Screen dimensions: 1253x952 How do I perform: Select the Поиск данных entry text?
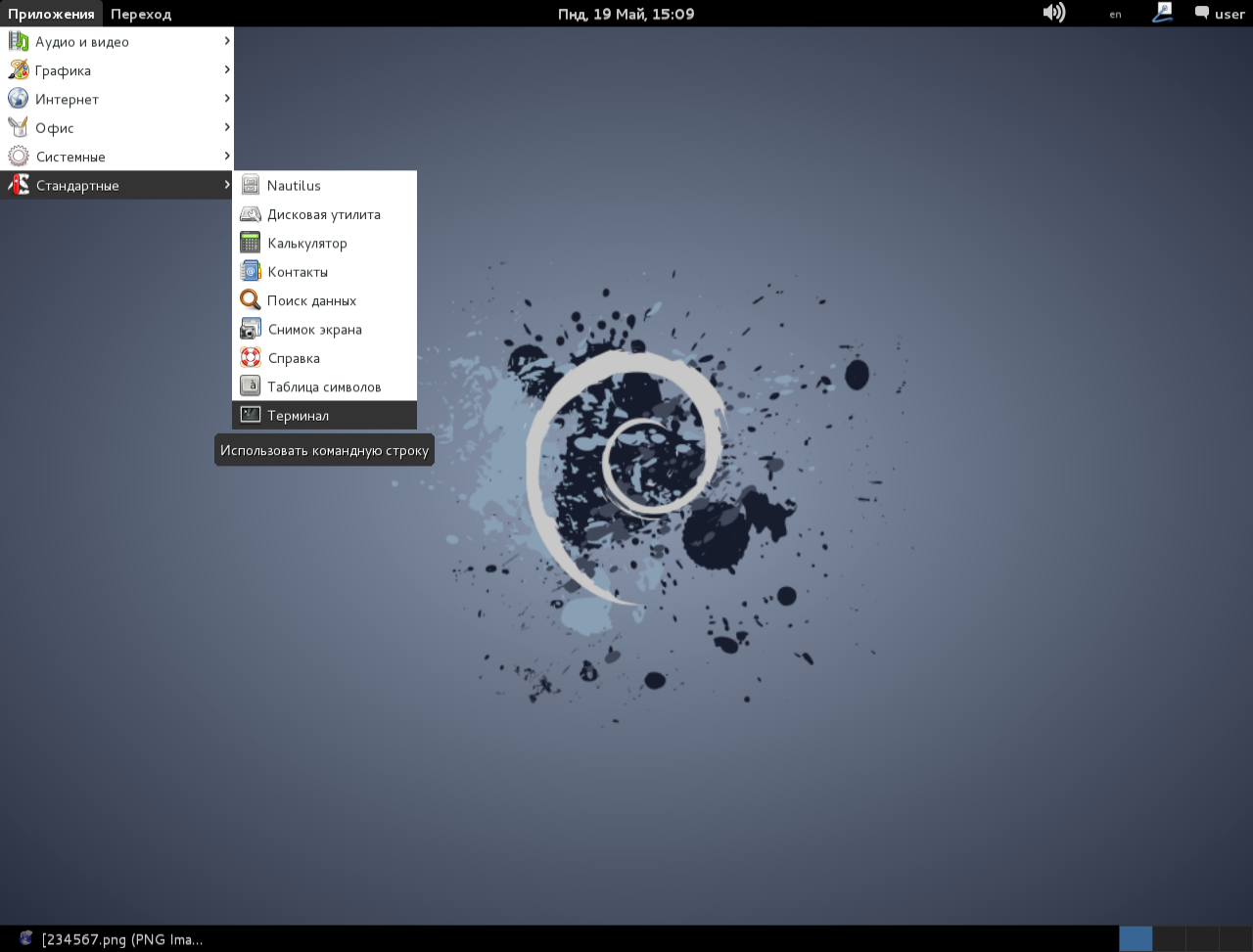click(311, 300)
